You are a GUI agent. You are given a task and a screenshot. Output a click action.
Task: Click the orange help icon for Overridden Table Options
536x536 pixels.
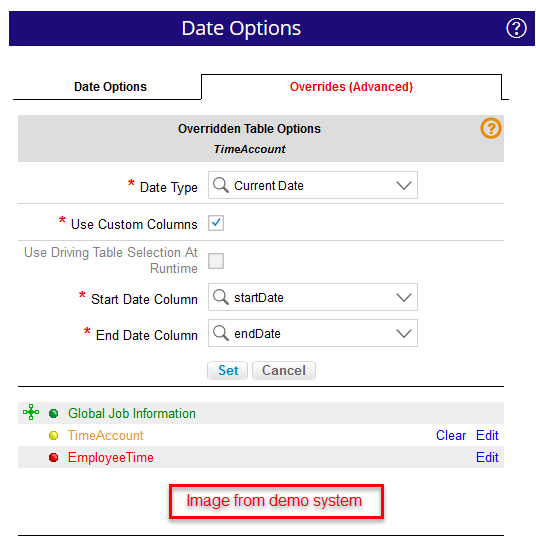pyautogui.click(x=491, y=128)
